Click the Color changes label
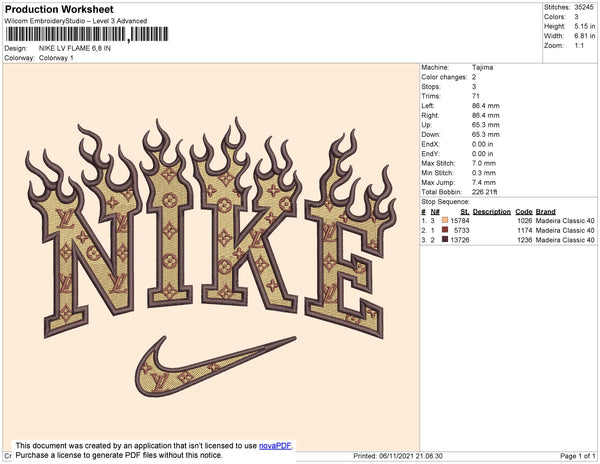600x464 pixels. pyautogui.click(x=444, y=77)
